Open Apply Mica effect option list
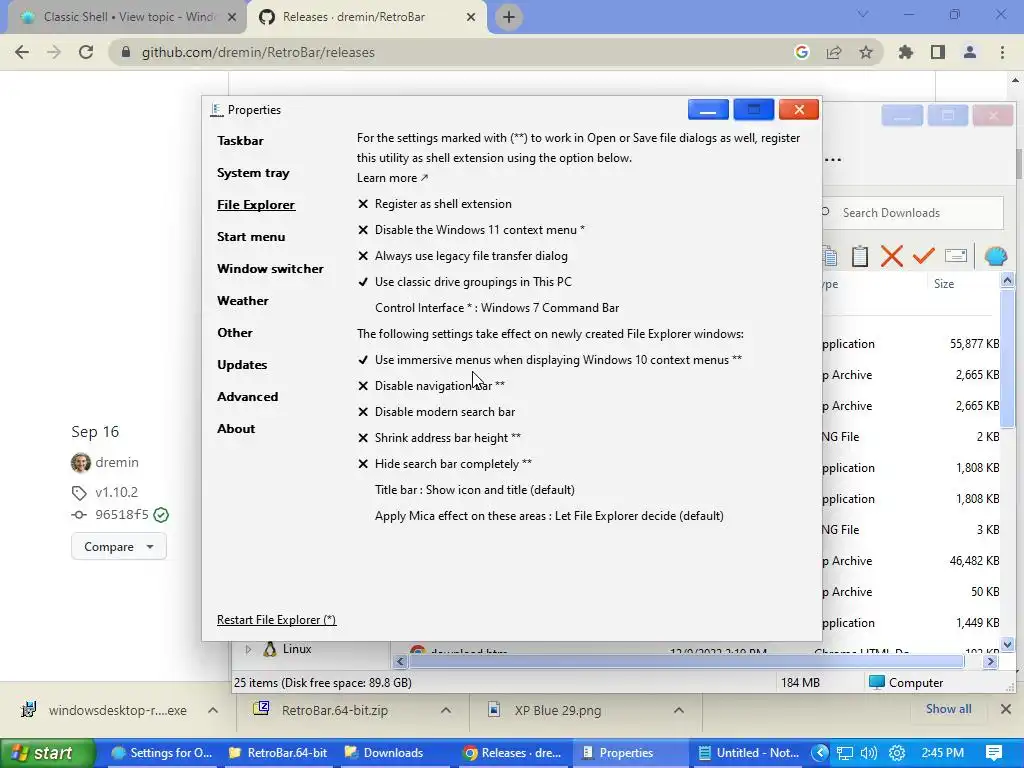 pos(549,516)
